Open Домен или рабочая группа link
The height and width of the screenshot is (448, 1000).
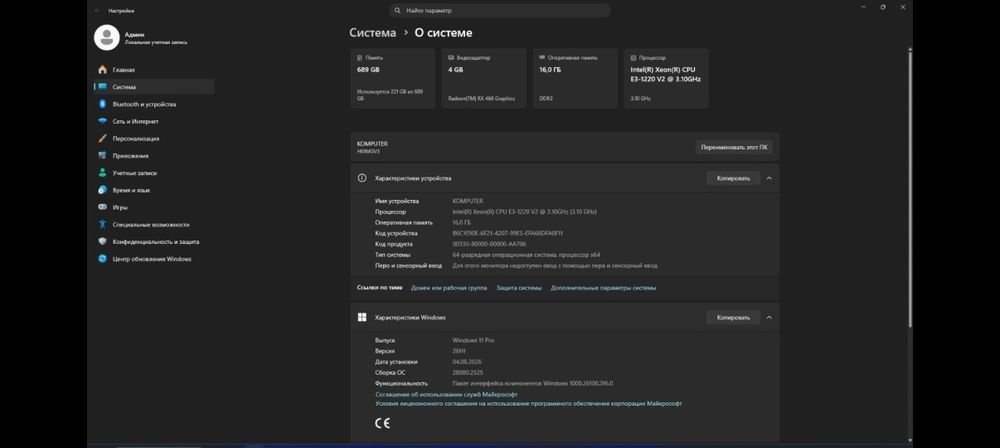click(449, 288)
